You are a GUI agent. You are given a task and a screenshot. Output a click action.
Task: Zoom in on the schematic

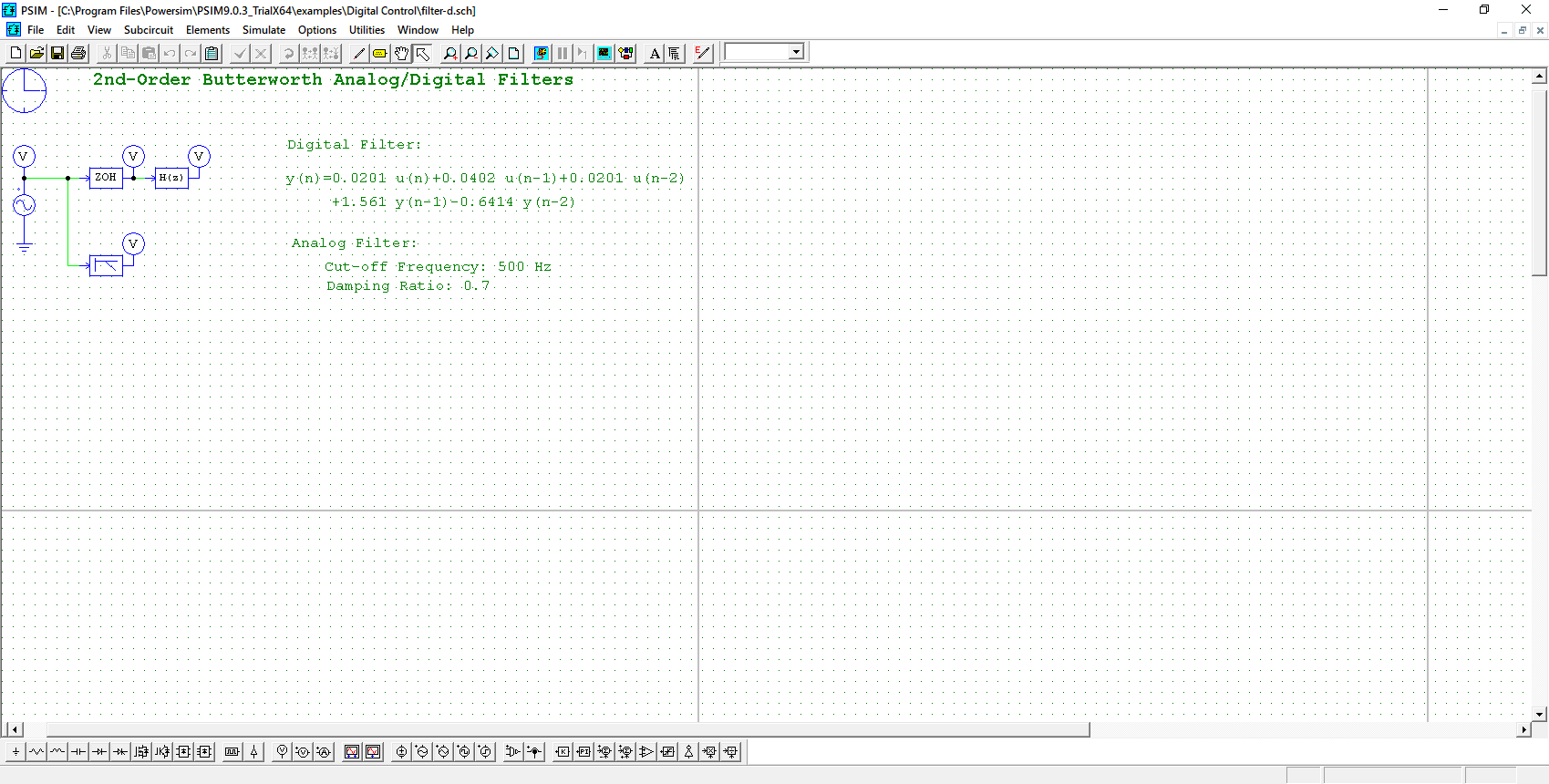[450, 53]
